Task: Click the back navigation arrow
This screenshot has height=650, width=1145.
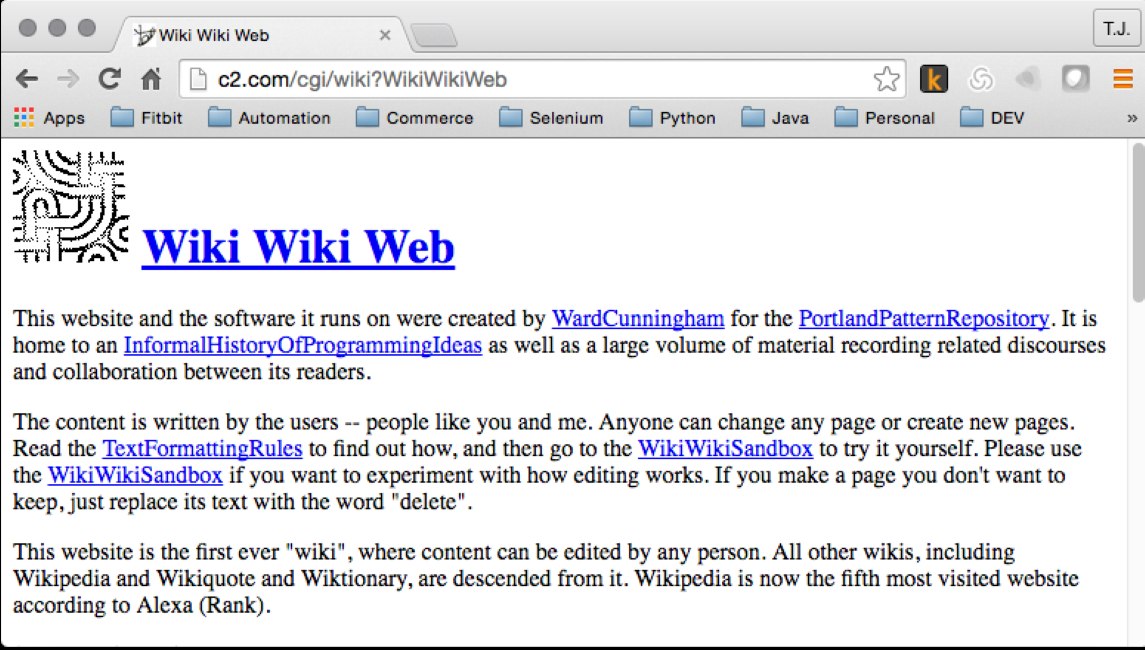Action: pyautogui.click(x=27, y=78)
